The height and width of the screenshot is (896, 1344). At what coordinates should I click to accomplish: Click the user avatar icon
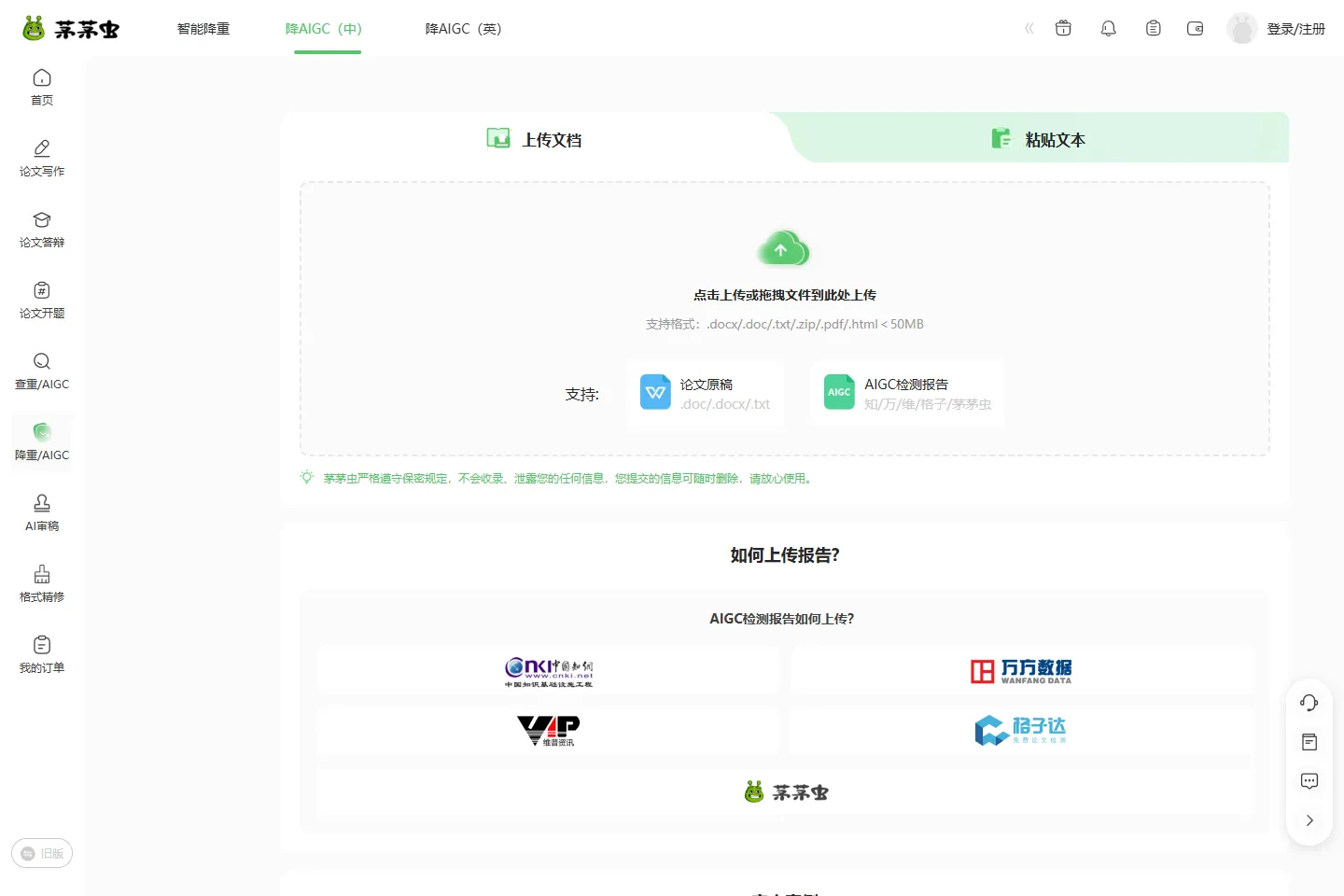pyautogui.click(x=1242, y=29)
